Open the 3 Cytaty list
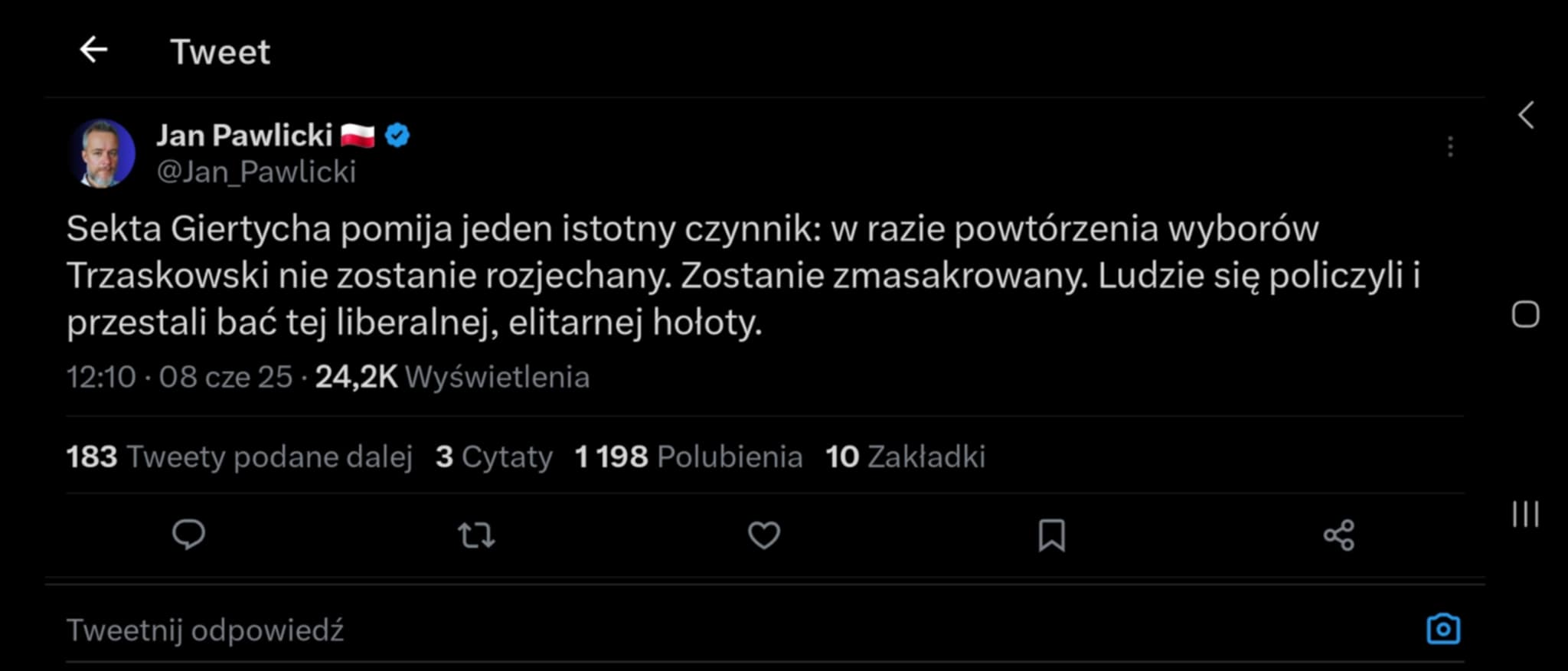 point(494,457)
